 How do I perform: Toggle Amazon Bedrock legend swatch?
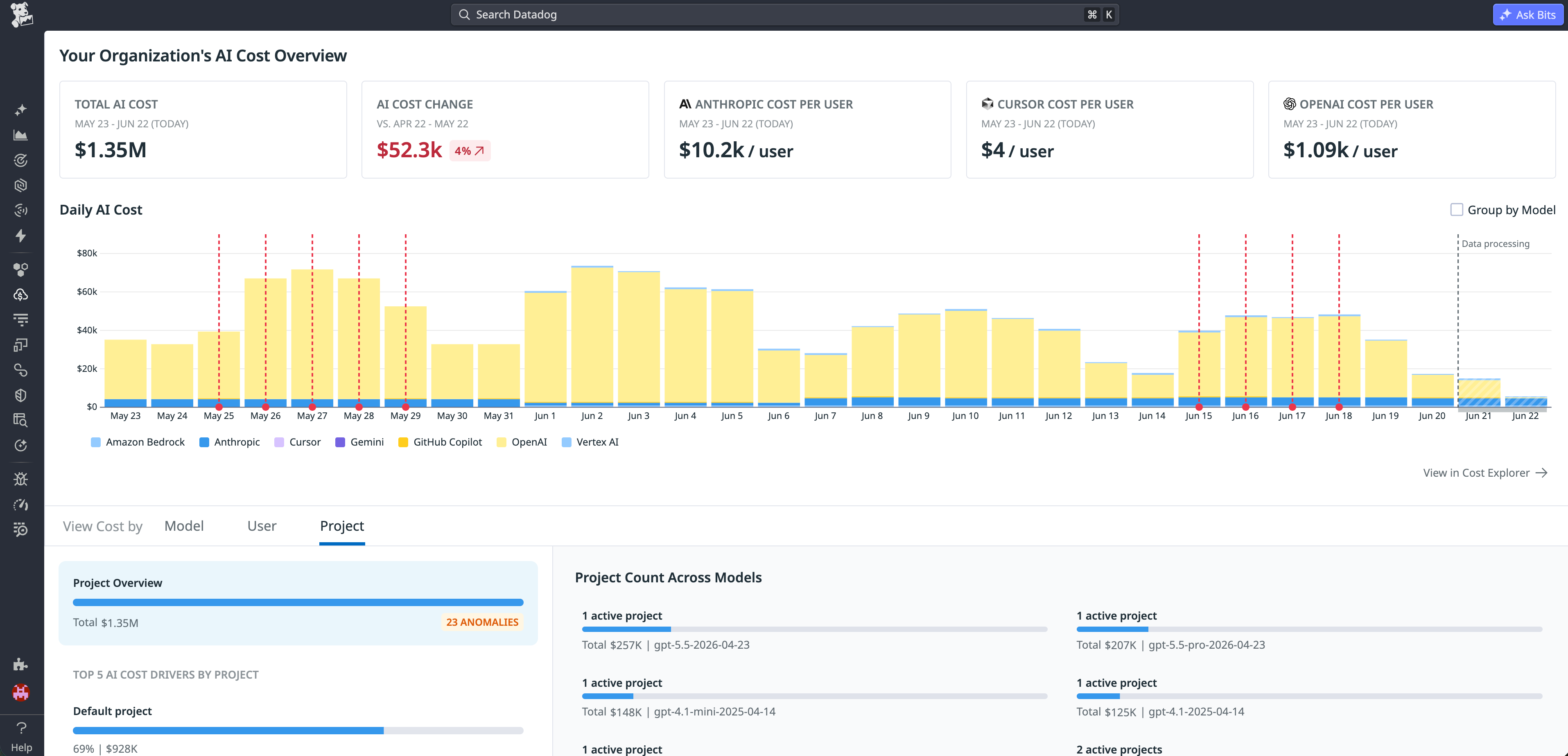95,442
